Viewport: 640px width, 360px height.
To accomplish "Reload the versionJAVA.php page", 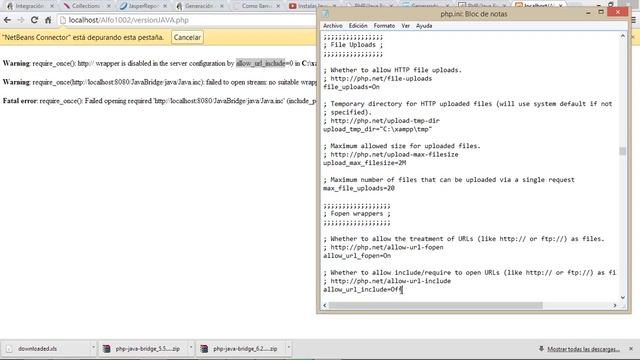I will tap(34, 20).
